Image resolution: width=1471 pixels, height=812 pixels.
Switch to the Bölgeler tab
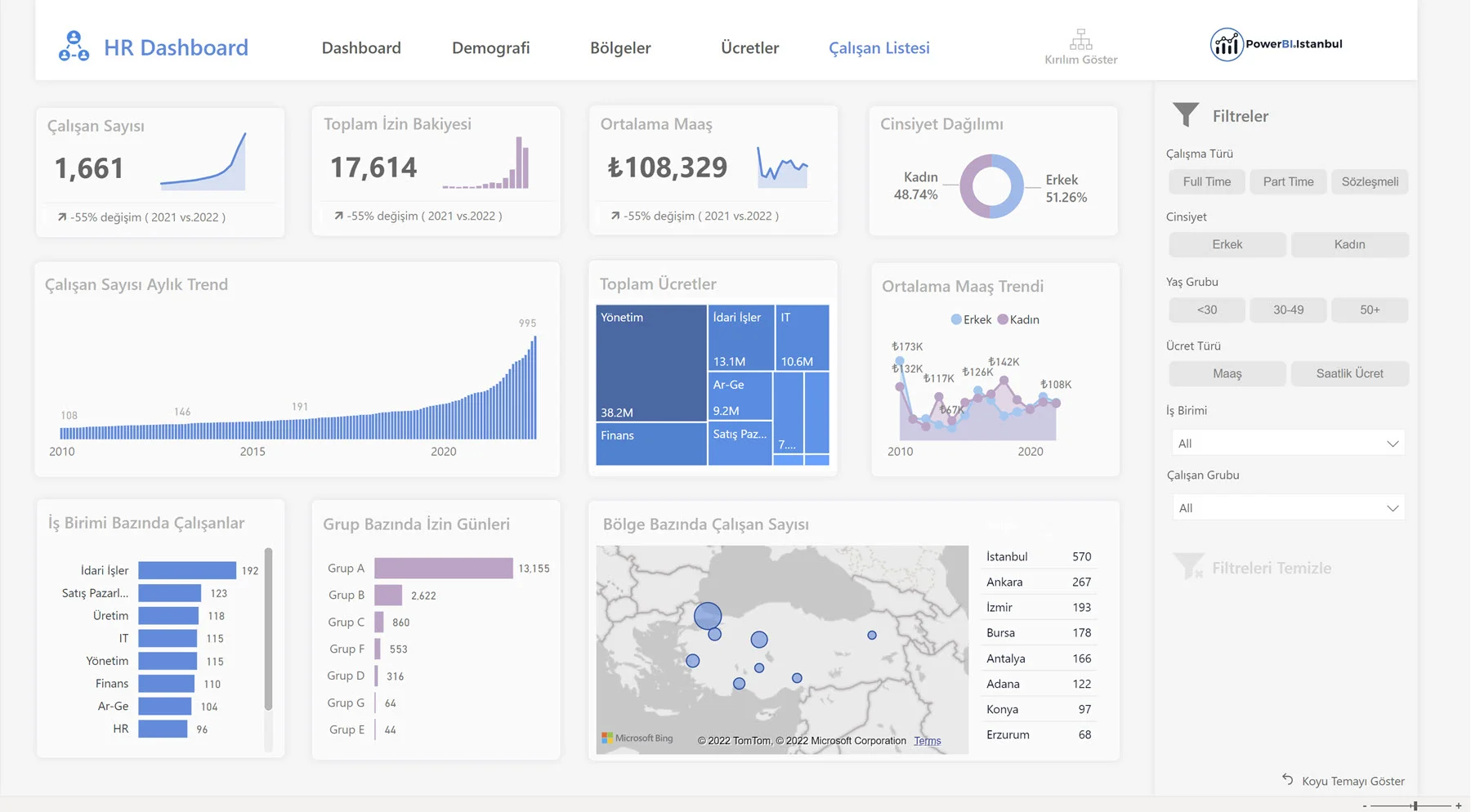pyautogui.click(x=620, y=47)
